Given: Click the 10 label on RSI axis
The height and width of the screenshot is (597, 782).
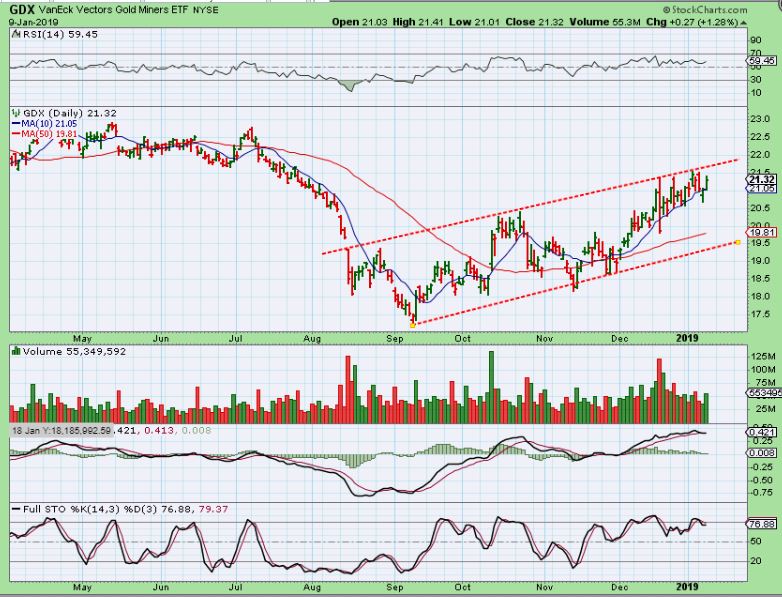Looking at the screenshot, I should point(755,93).
